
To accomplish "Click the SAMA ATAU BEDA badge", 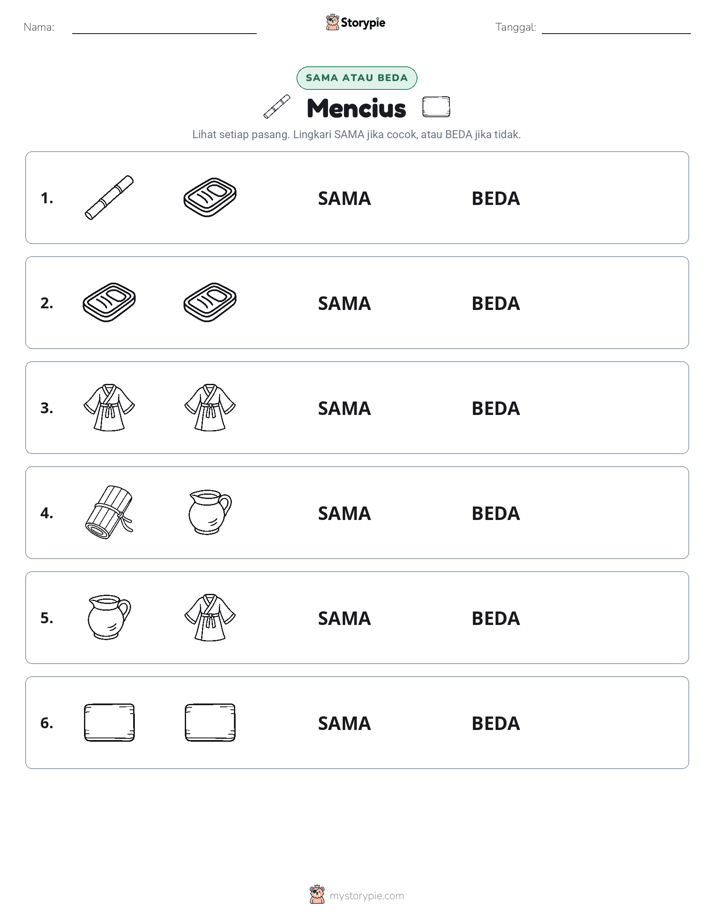I will pyautogui.click(x=356, y=78).
